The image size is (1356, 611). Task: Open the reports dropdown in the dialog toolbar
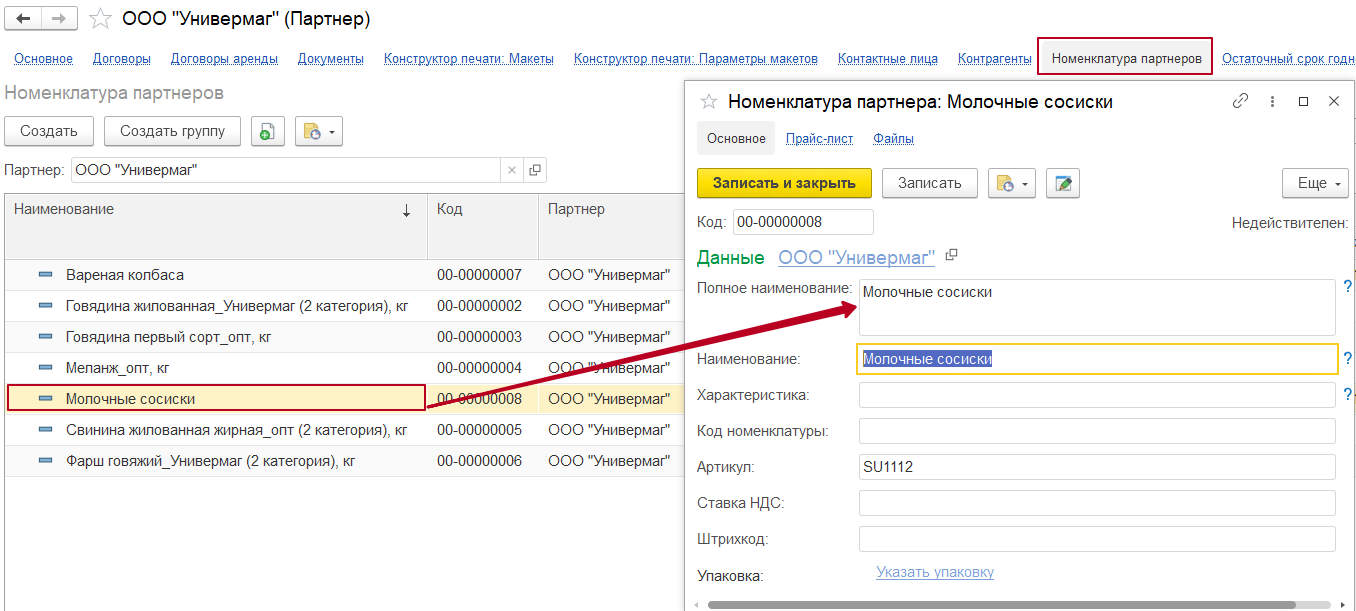point(1012,183)
